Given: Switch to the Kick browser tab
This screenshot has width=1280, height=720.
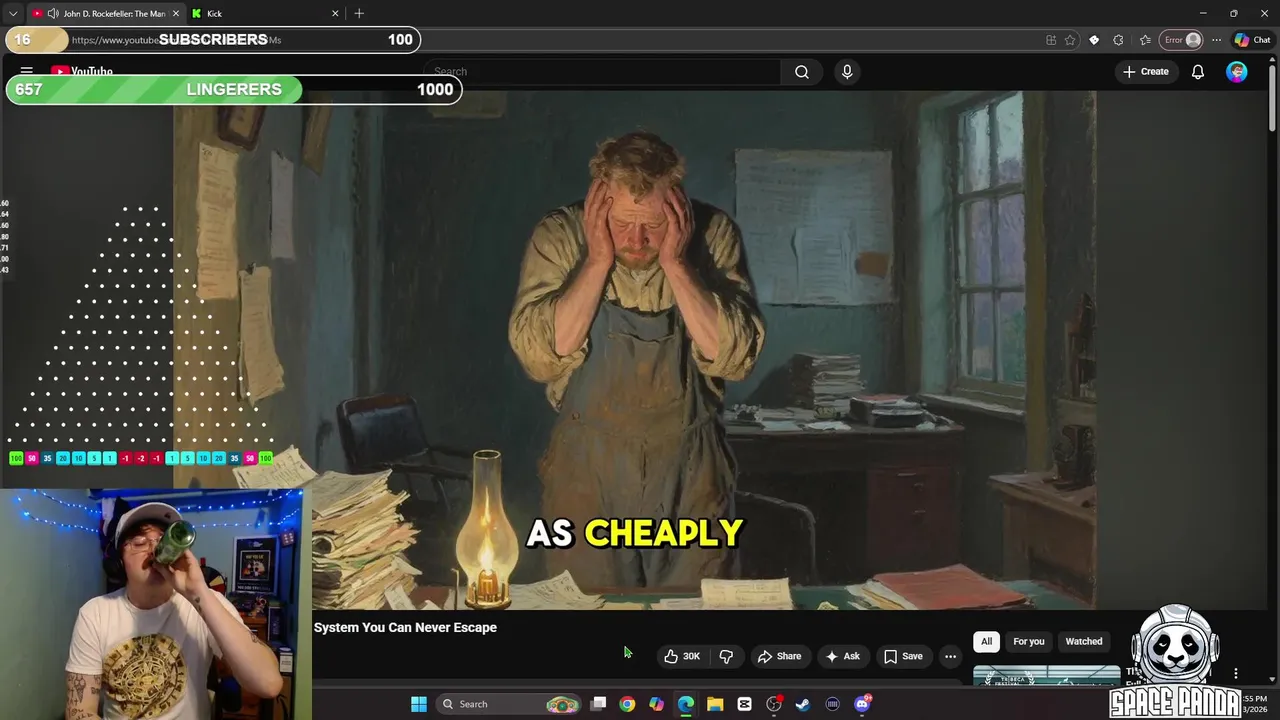Looking at the screenshot, I should point(267,13).
